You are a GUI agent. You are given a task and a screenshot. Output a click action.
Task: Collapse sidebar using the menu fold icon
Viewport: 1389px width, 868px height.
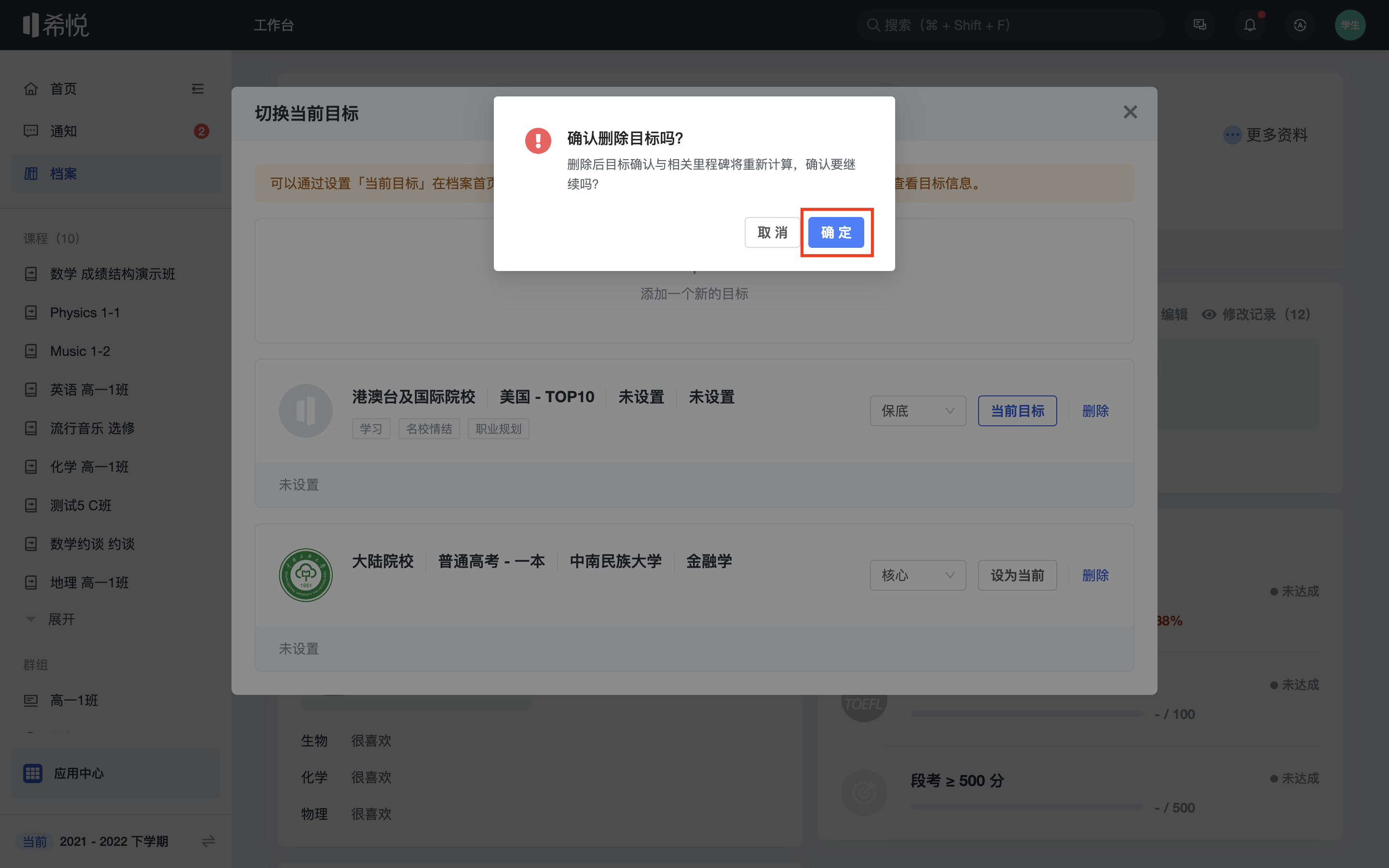(x=197, y=89)
